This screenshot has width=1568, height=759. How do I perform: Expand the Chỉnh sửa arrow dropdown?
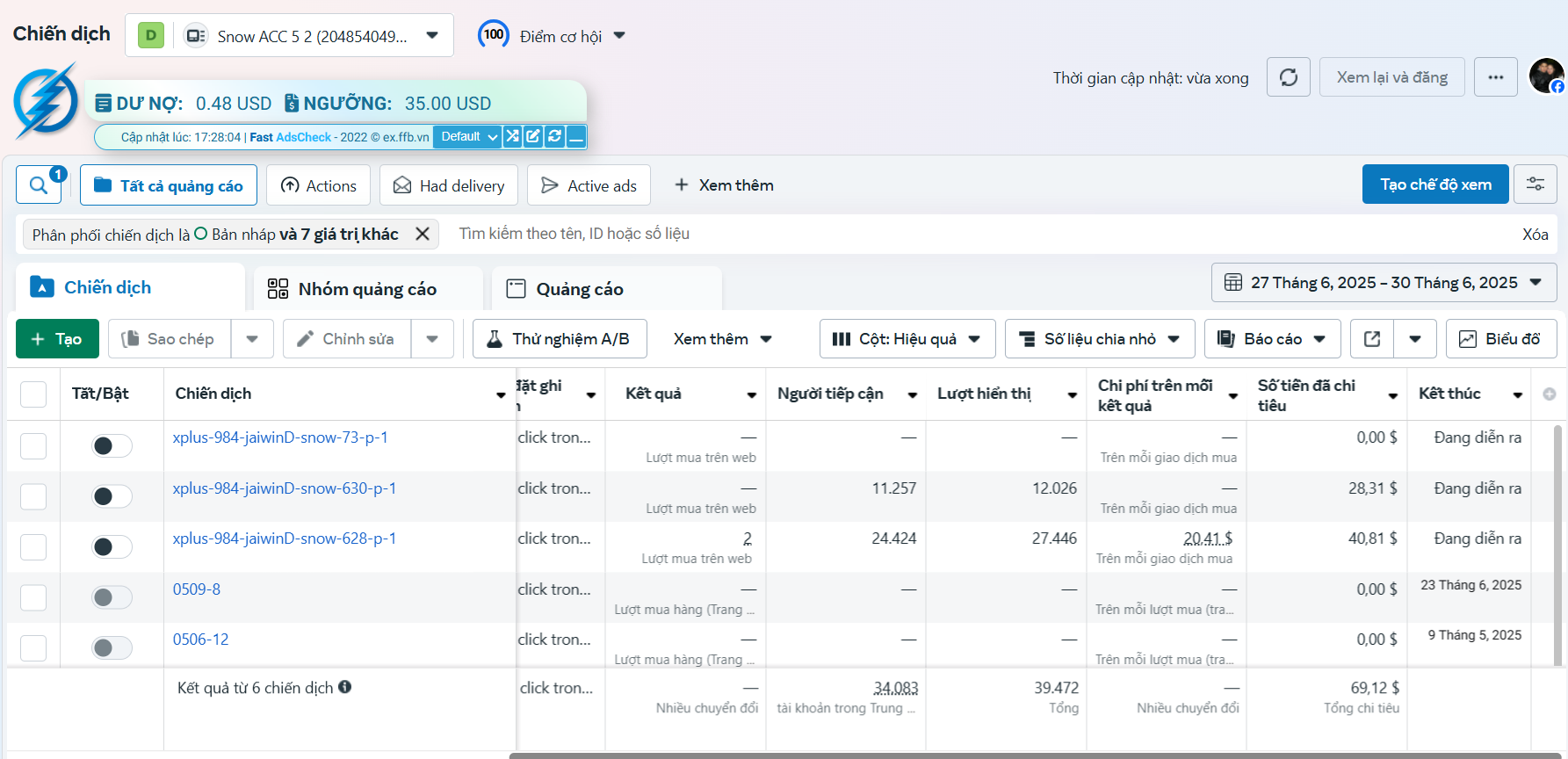432,339
